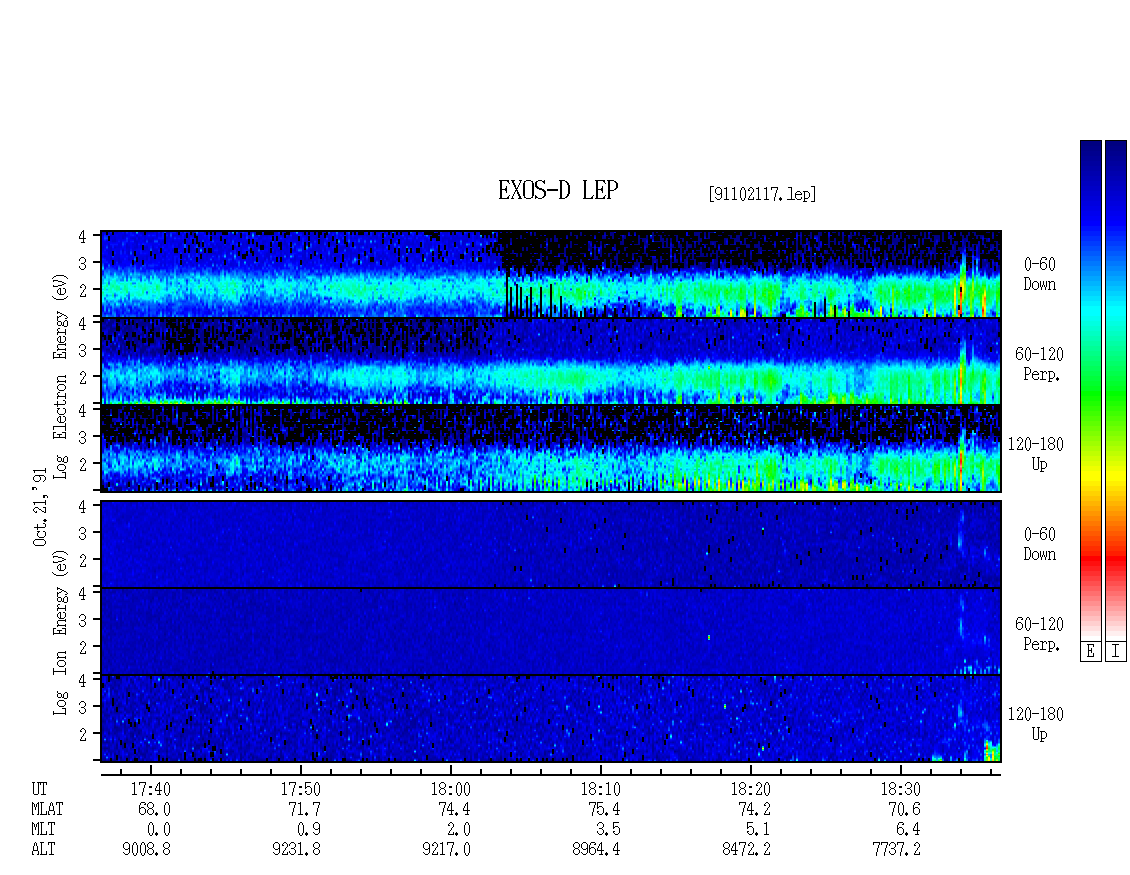Image resolution: width=1130 pixels, height=875 pixels.
Task: Click the 18:10 UT time label
Action: tap(600, 789)
